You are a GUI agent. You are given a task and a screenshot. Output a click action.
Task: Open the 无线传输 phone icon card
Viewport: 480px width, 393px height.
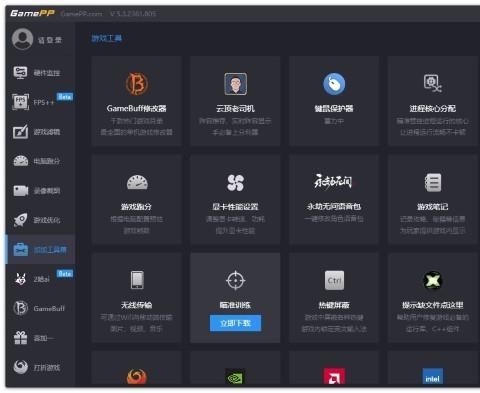pos(137,298)
